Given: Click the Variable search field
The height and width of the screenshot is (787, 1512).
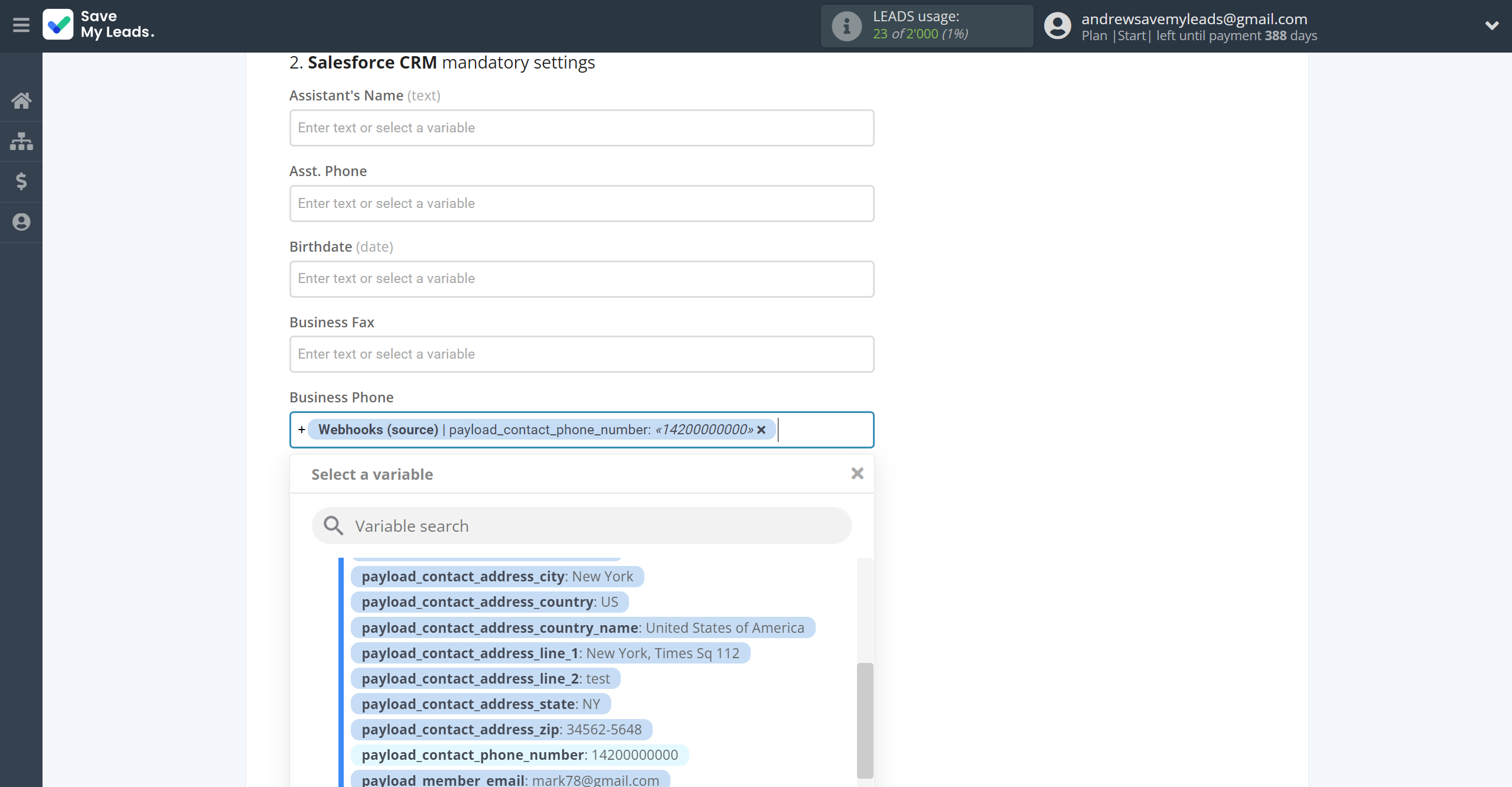Looking at the screenshot, I should pos(582,526).
